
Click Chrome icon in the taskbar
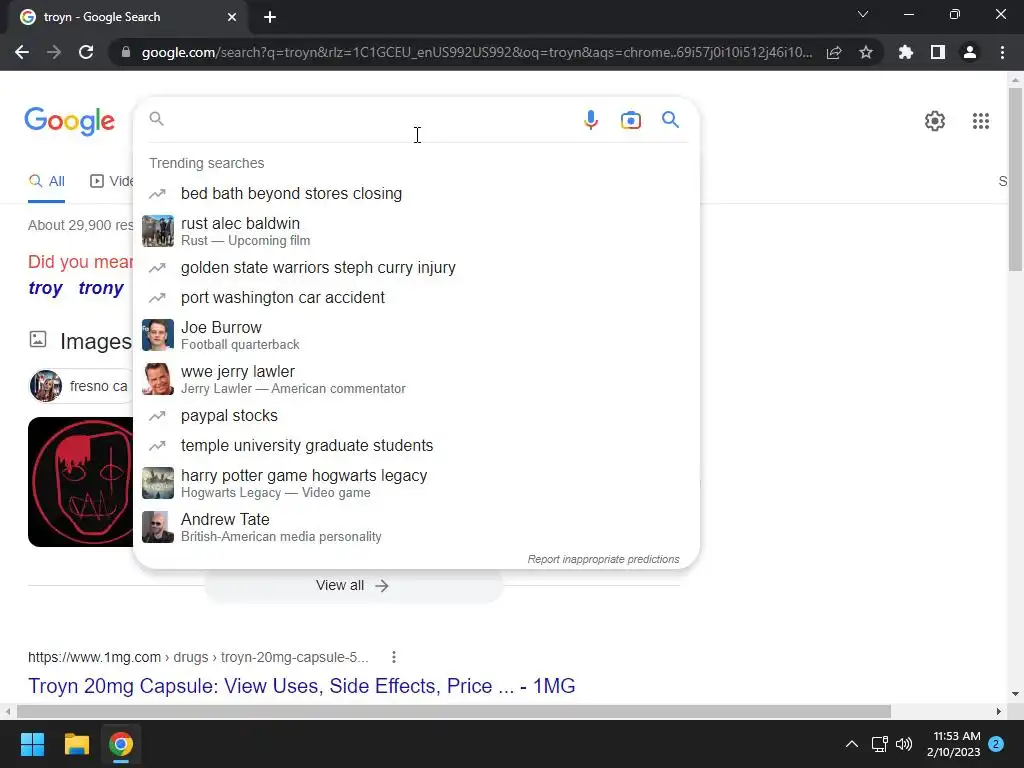(121, 744)
